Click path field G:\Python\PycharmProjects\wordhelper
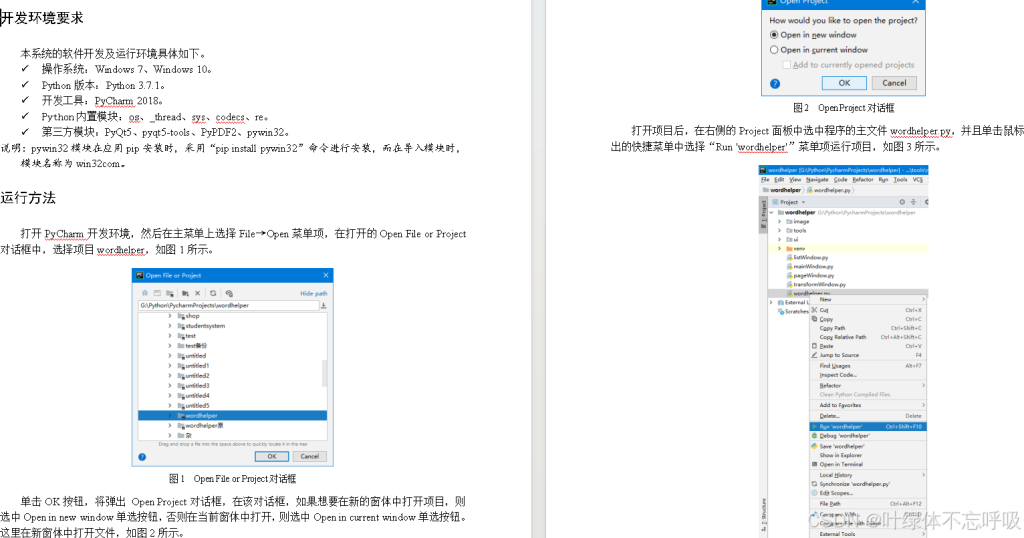 click(x=227, y=305)
